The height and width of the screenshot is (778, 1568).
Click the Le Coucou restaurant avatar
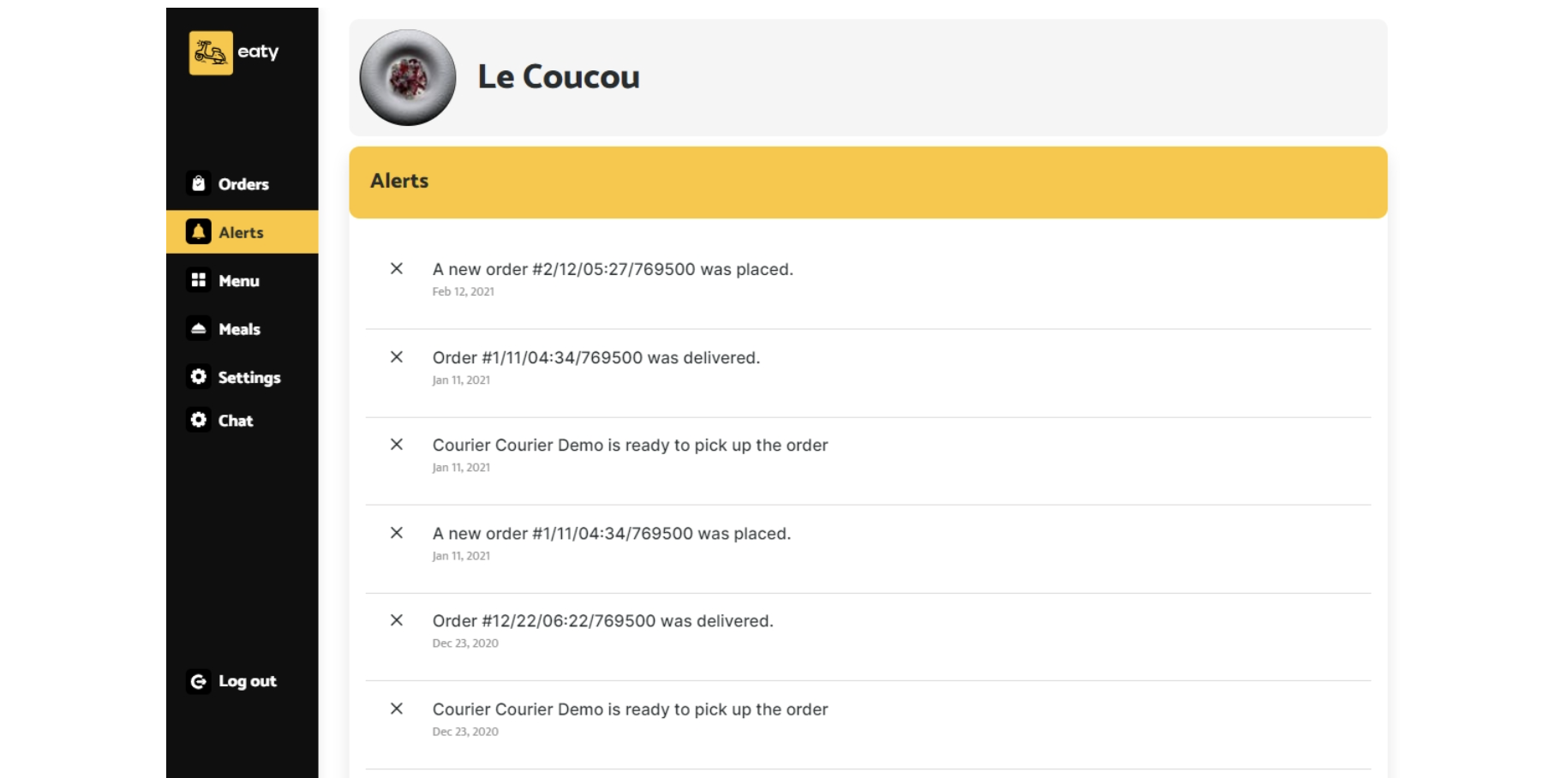tap(408, 78)
